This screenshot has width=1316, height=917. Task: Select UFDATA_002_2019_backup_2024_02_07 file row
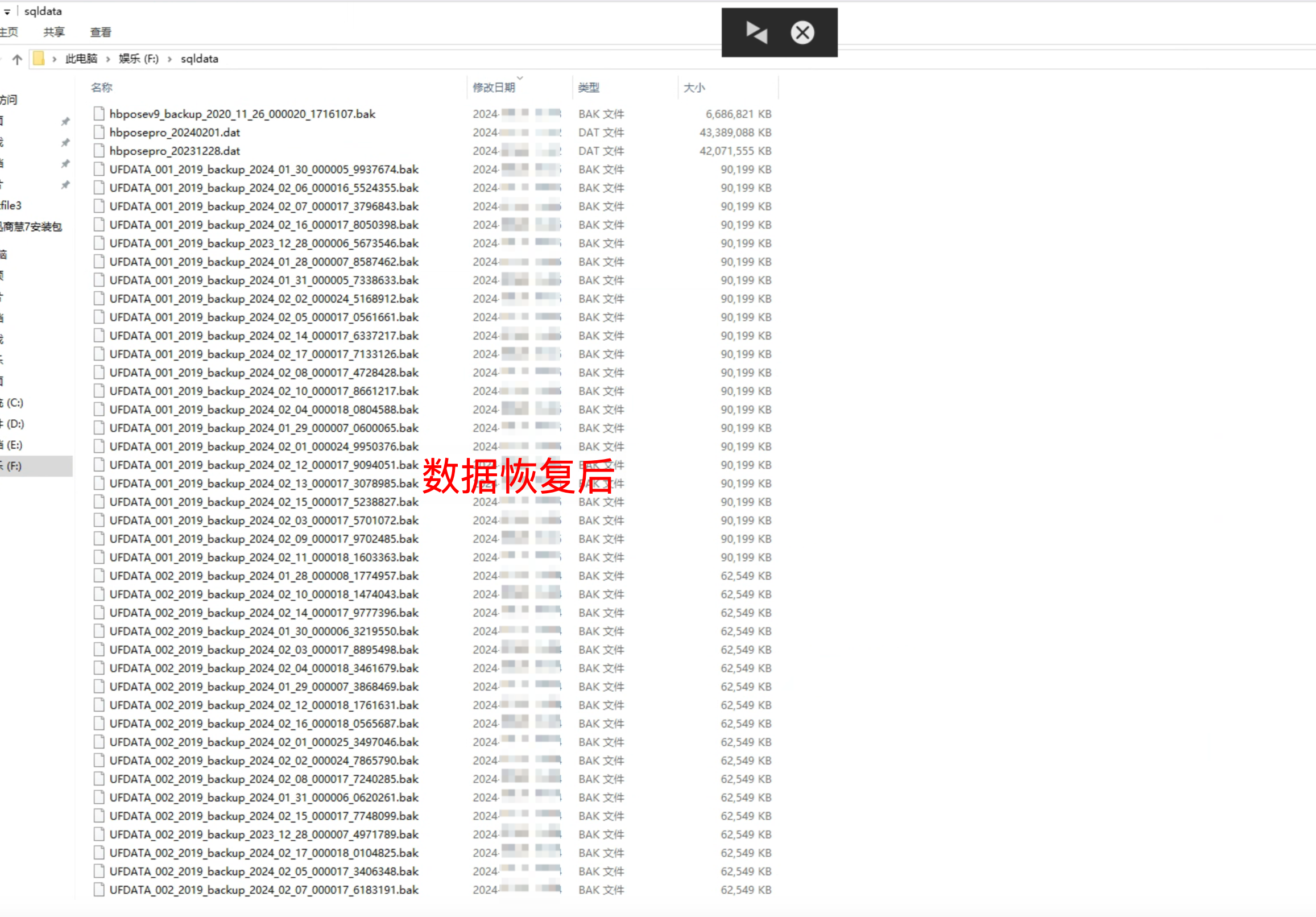(x=264, y=890)
